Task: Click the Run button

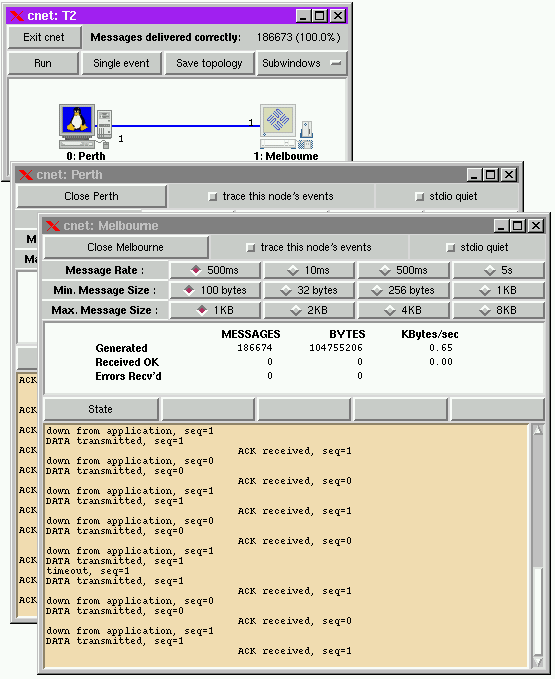Action: pyautogui.click(x=43, y=63)
